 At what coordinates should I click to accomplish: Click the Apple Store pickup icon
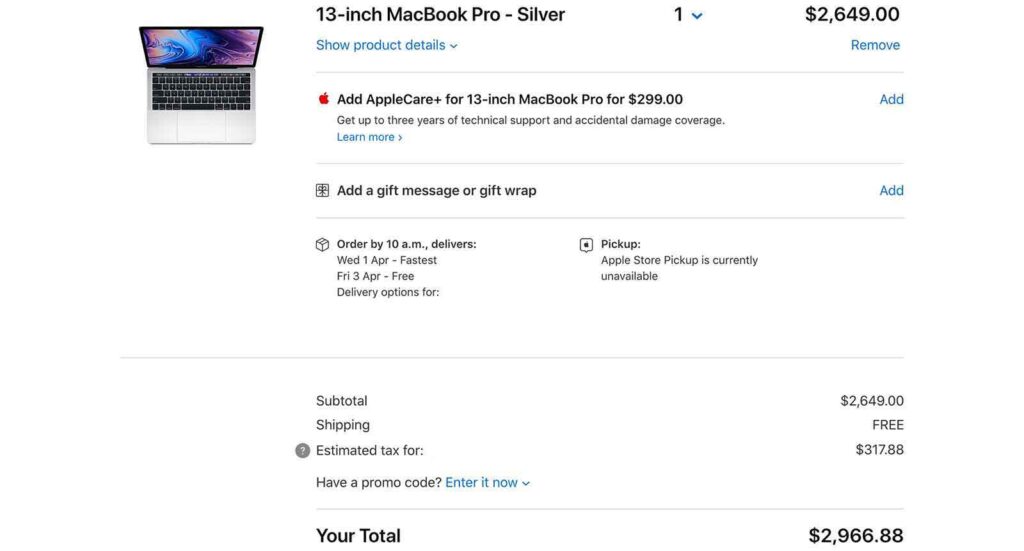tap(586, 245)
